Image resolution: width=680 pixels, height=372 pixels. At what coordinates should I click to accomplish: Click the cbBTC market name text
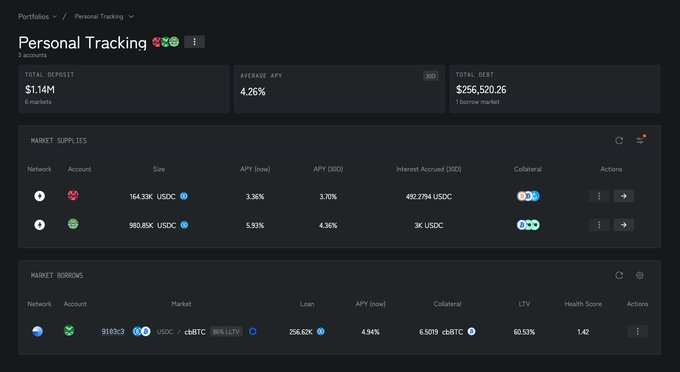(x=195, y=332)
